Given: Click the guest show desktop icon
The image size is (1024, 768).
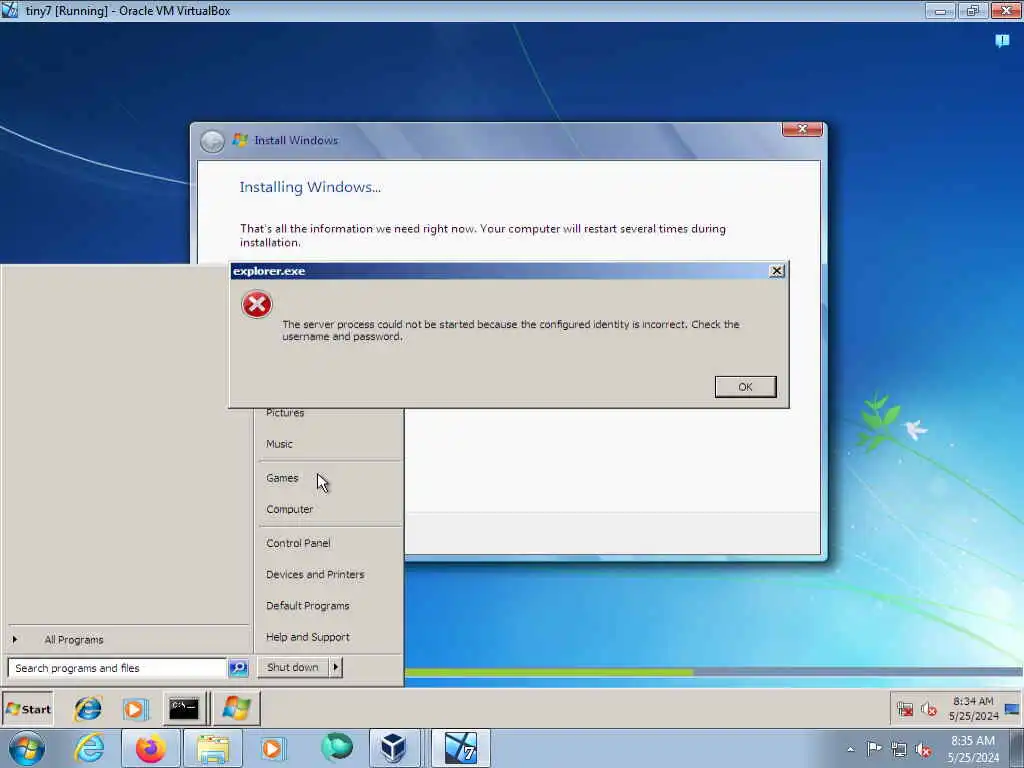Looking at the screenshot, I should (1012, 709).
